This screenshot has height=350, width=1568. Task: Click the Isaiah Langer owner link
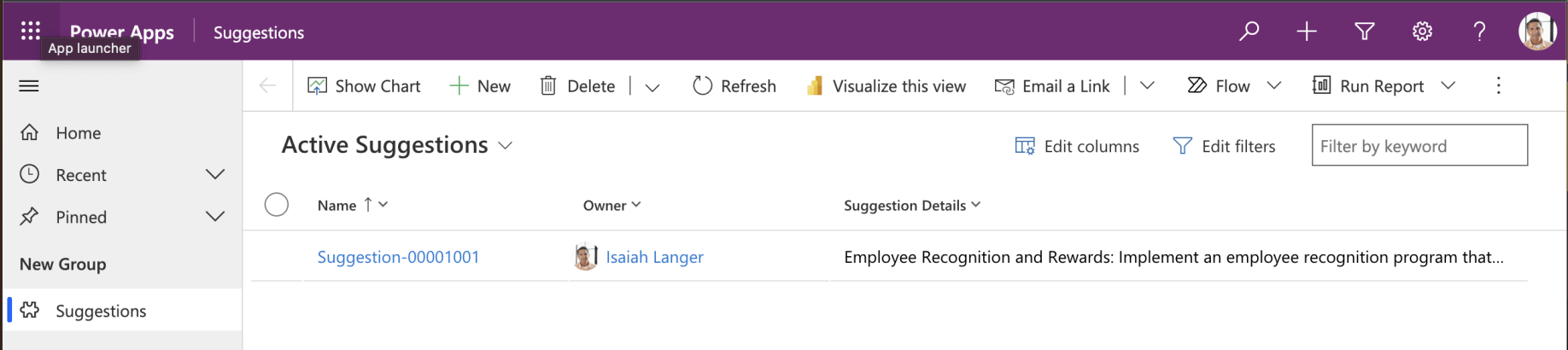(x=654, y=257)
